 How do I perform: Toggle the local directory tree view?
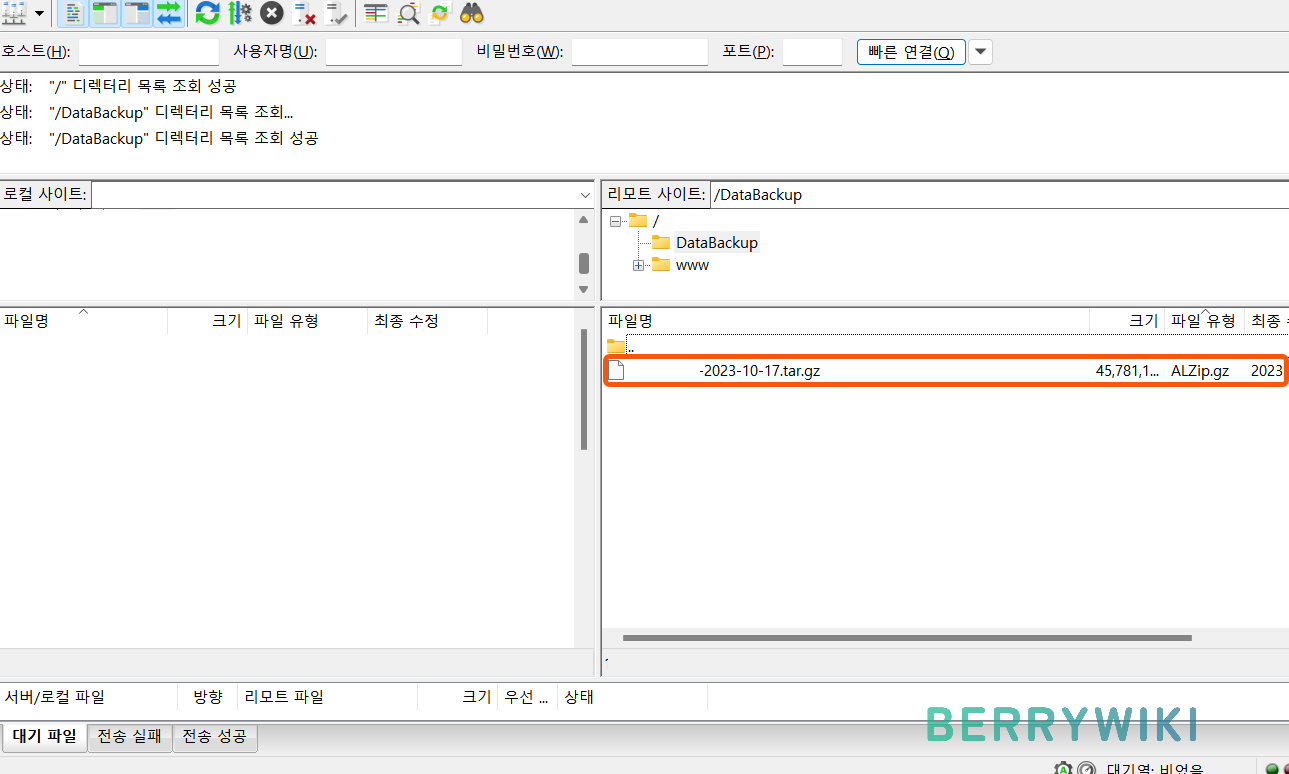(104, 13)
